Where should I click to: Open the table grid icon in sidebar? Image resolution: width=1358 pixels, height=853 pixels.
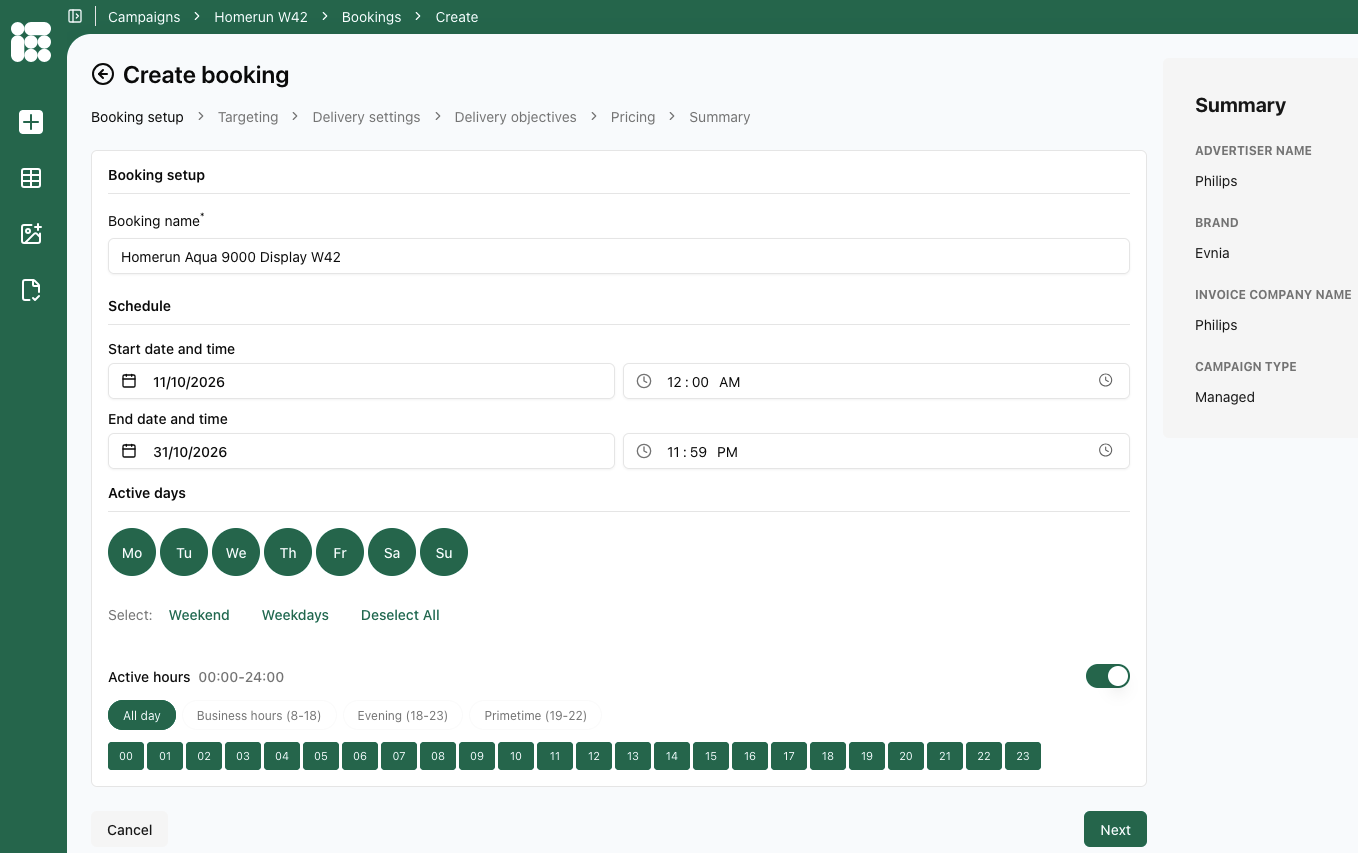31,178
